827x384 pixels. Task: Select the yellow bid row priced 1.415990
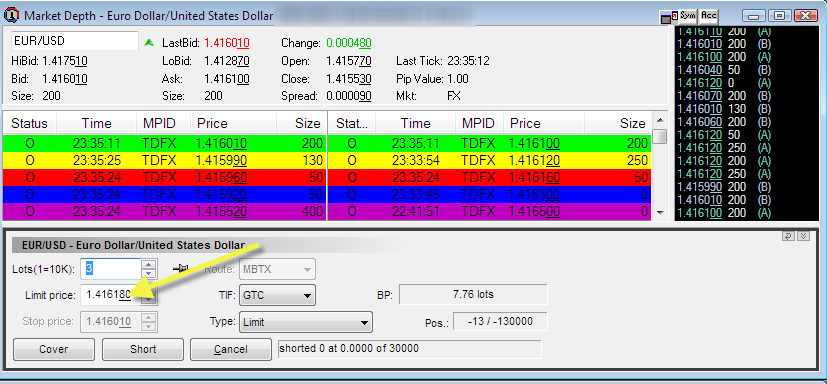[x=165, y=160]
